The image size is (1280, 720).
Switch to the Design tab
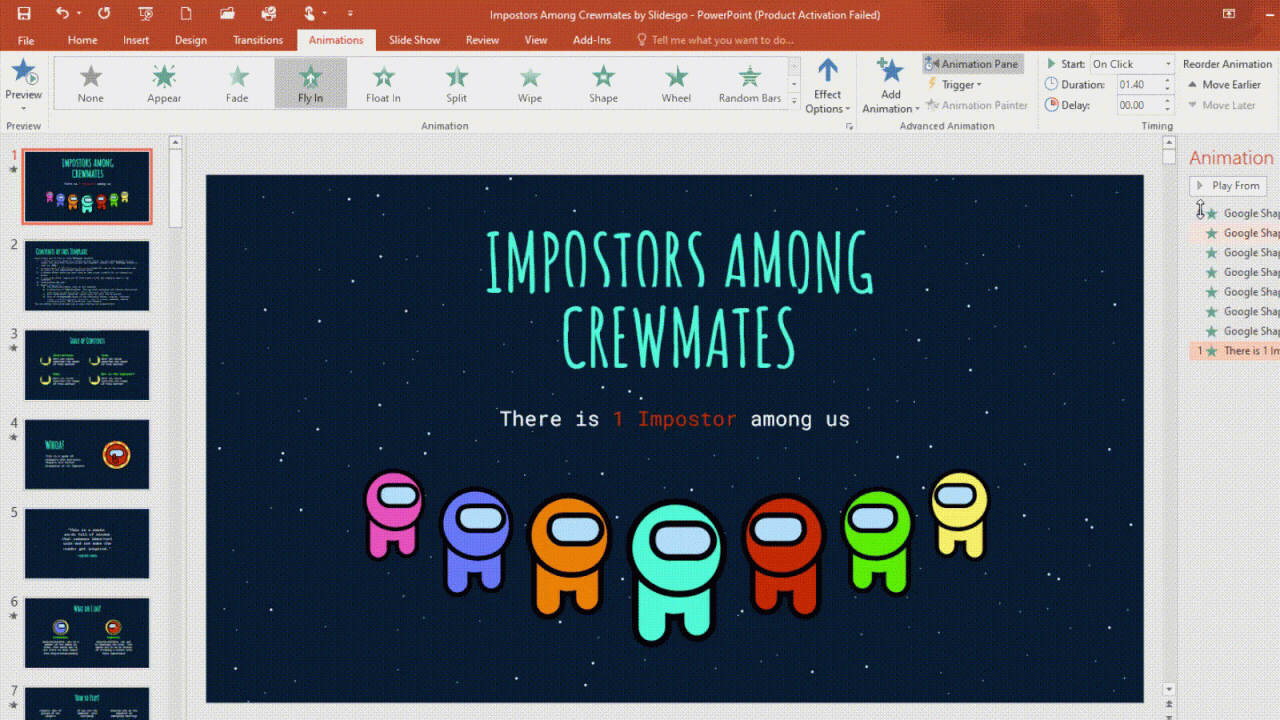[x=191, y=40]
